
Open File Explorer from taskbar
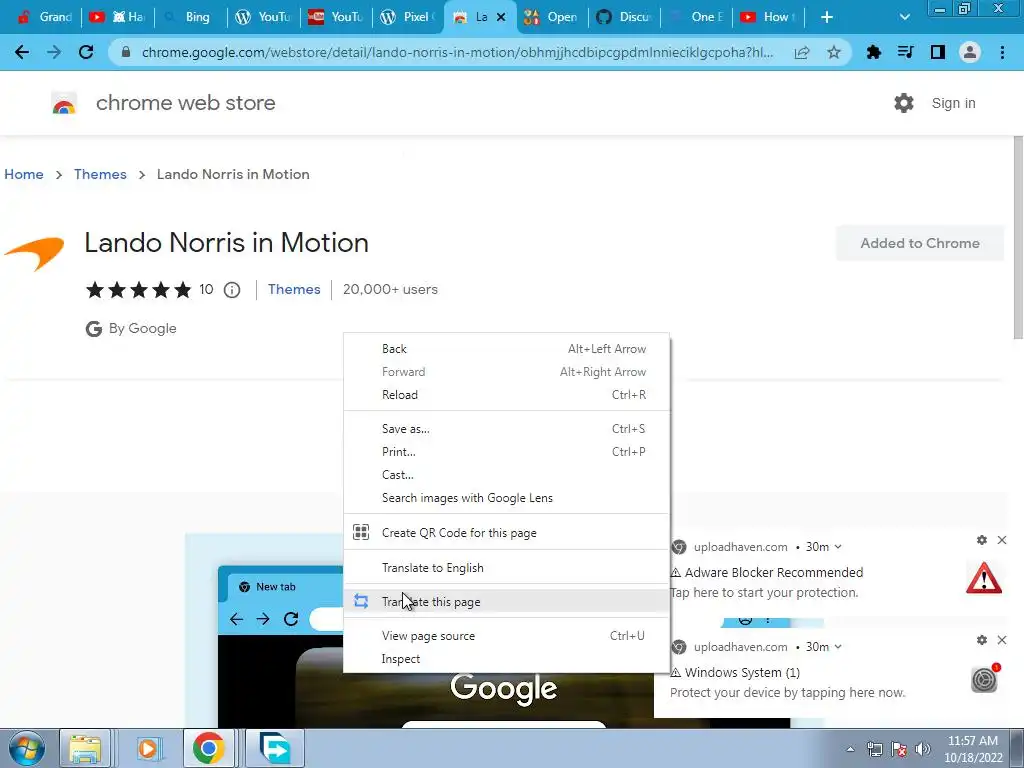[85, 748]
